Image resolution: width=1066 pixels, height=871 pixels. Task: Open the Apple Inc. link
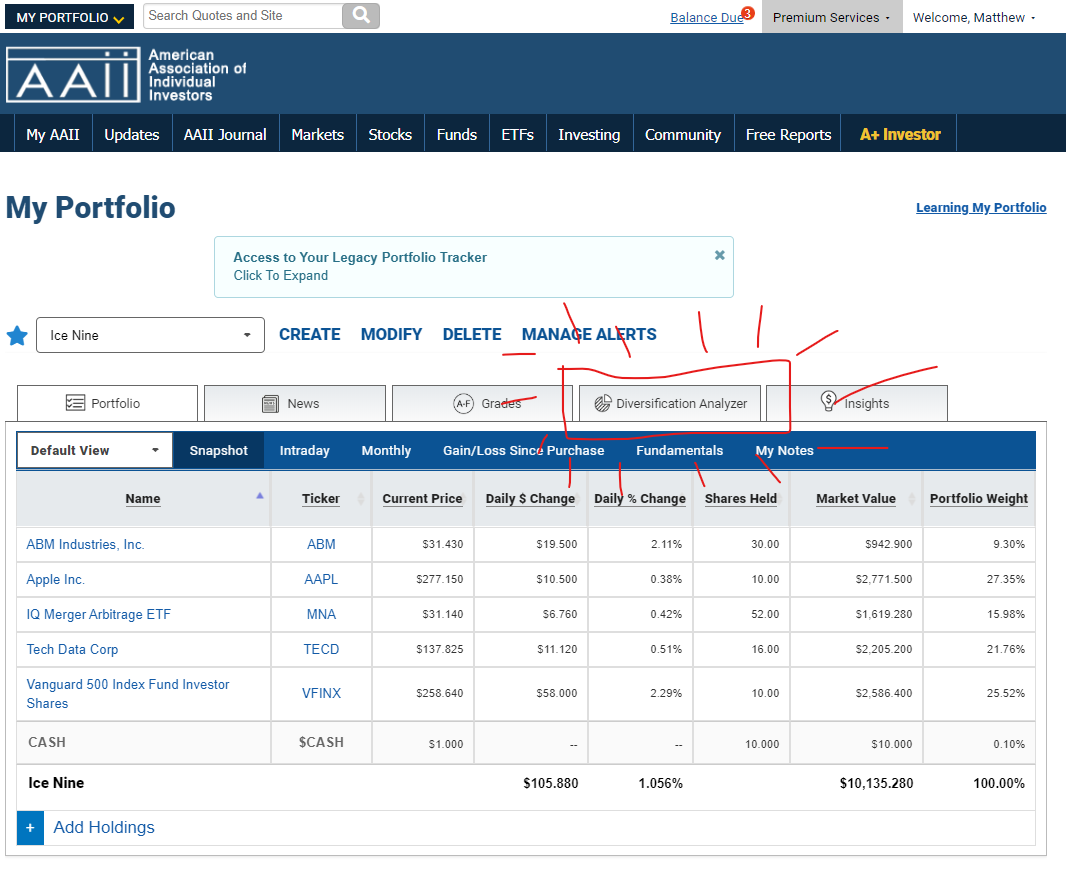pyautogui.click(x=55, y=579)
